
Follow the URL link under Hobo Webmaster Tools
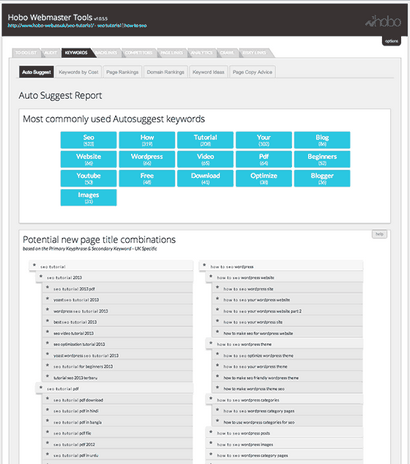tap(77, 25)
